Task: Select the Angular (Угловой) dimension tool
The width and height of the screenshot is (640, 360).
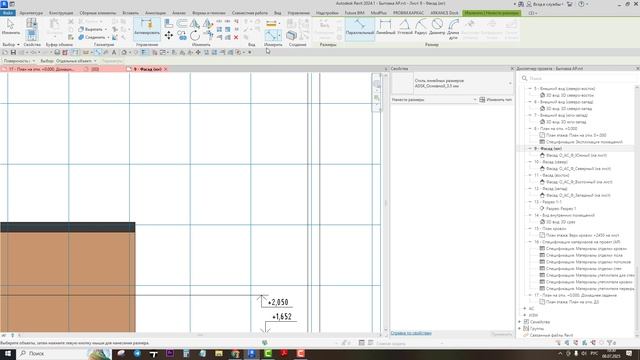Action: point(405,27)
